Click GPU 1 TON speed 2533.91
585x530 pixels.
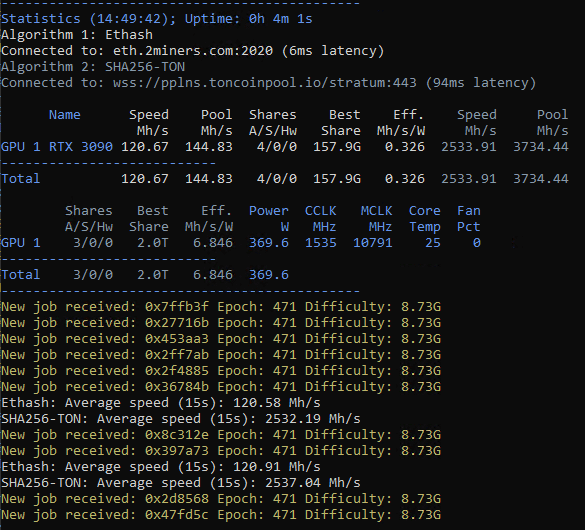tap(469, 147)
